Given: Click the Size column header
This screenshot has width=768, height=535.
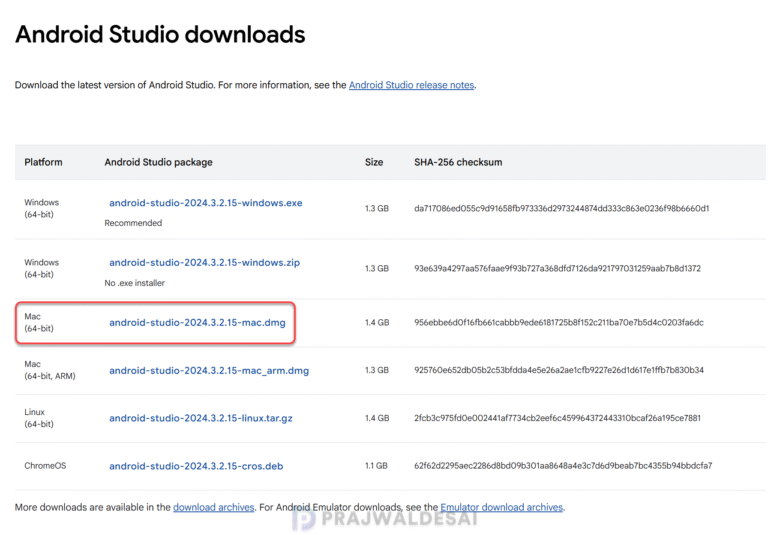Looking at the screenshot, I should (x=374, y=162).
